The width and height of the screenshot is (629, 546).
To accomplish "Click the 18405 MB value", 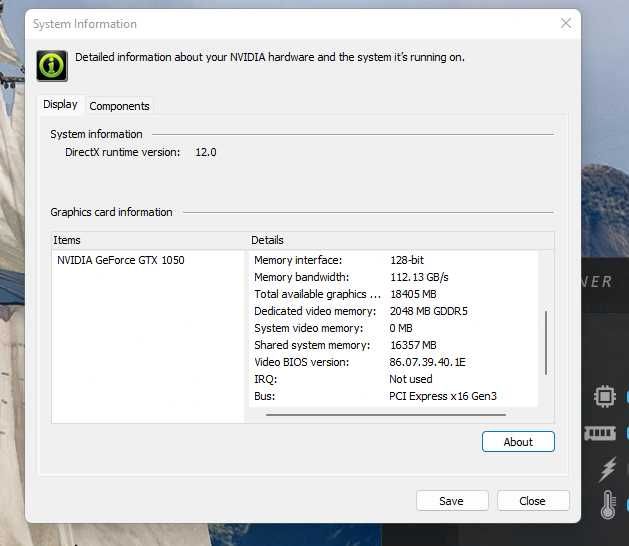I will (x=413, y=294).
